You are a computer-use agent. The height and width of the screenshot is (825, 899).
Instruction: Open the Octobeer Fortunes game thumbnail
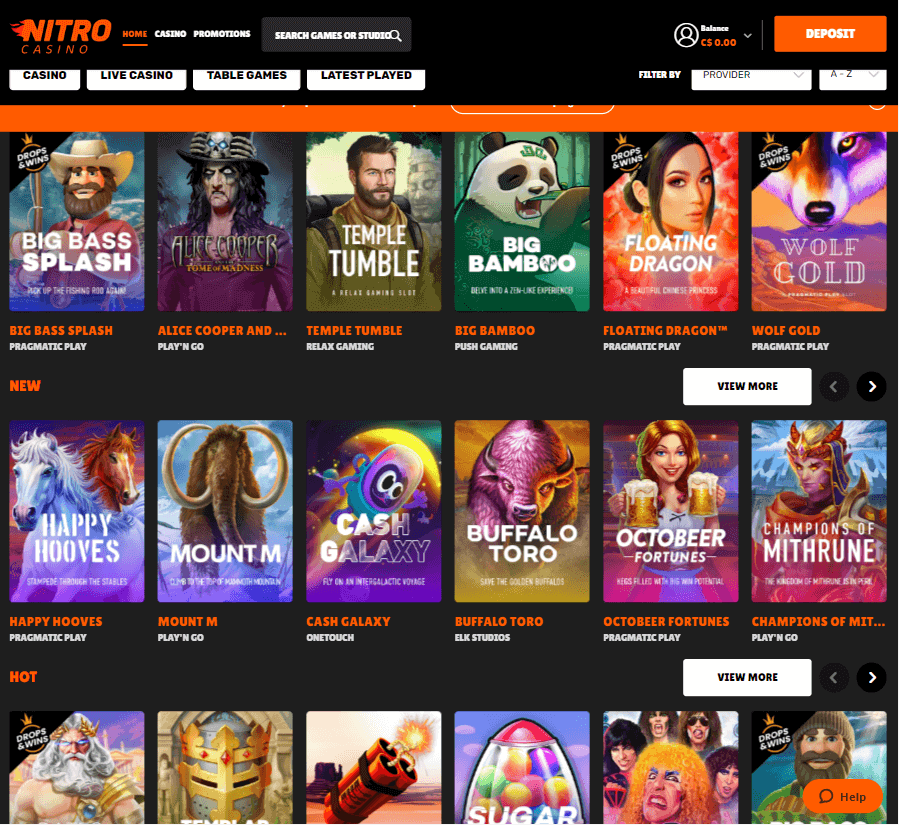[x=671, y=511]
